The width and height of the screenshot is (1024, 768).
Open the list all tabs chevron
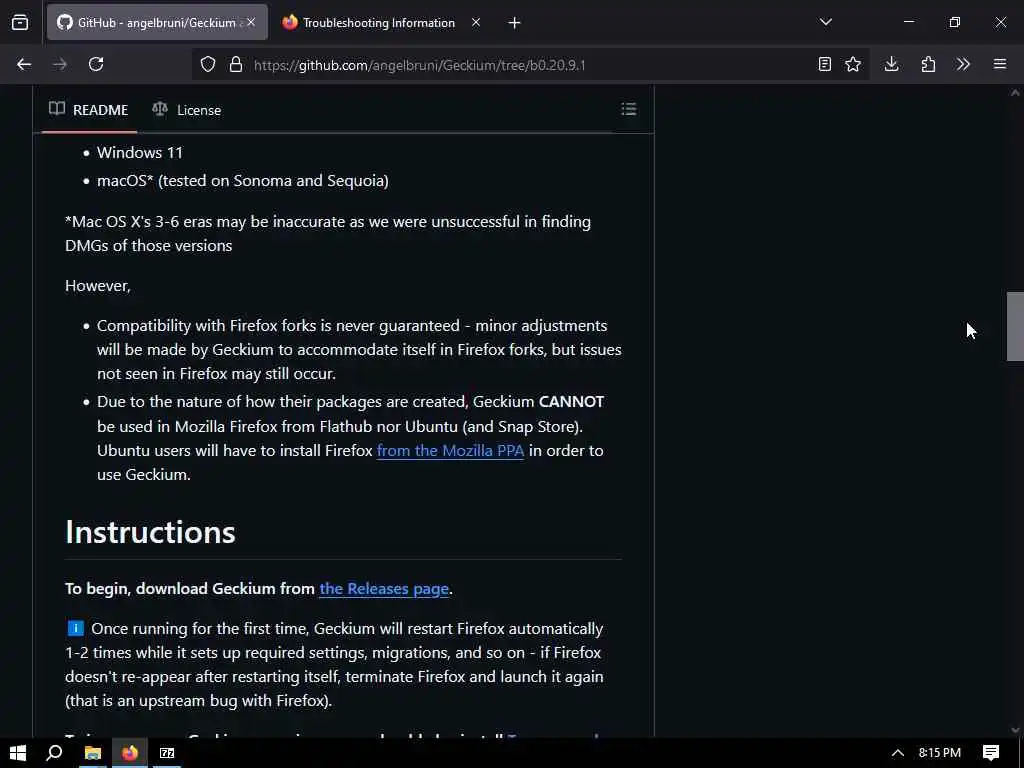click(825, 22)
